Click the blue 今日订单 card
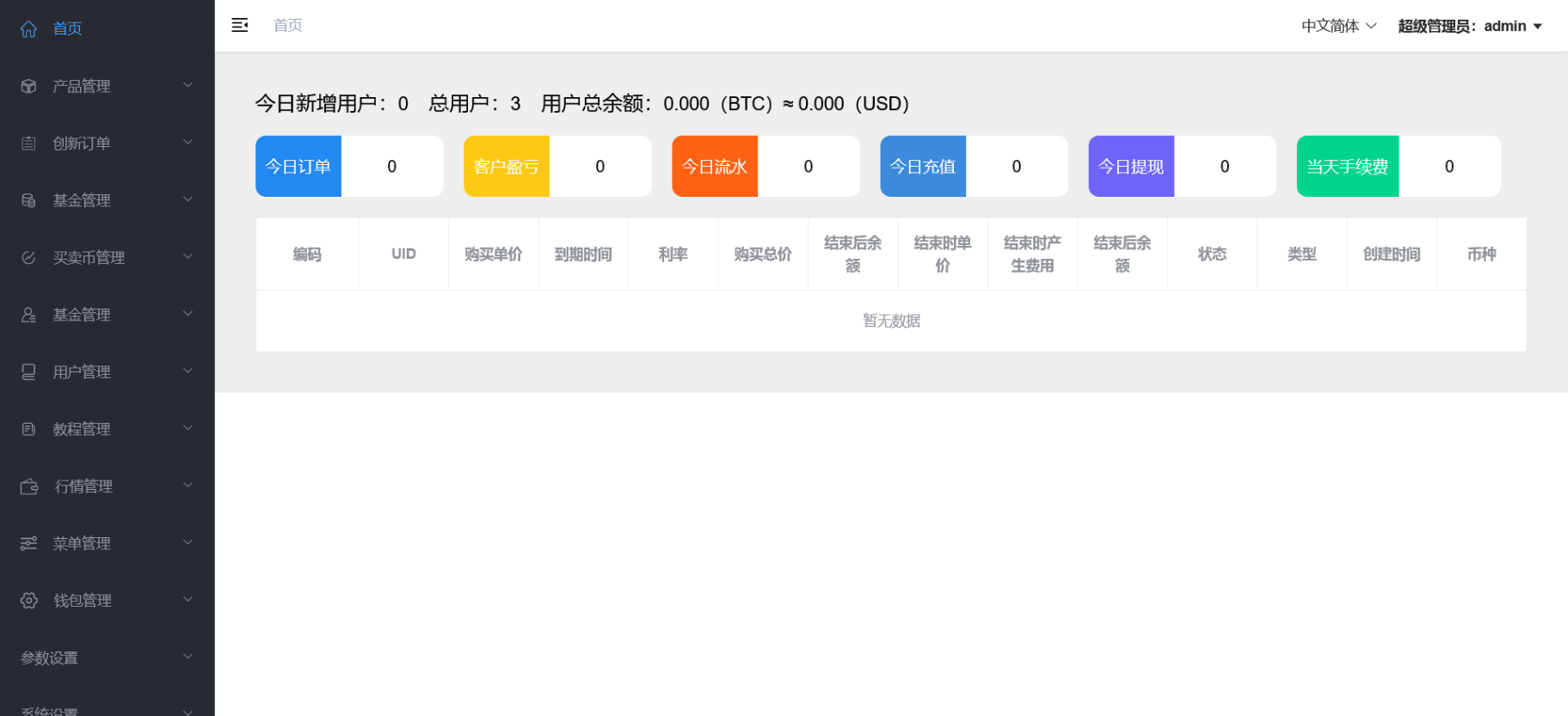 (x=298, y=166)
